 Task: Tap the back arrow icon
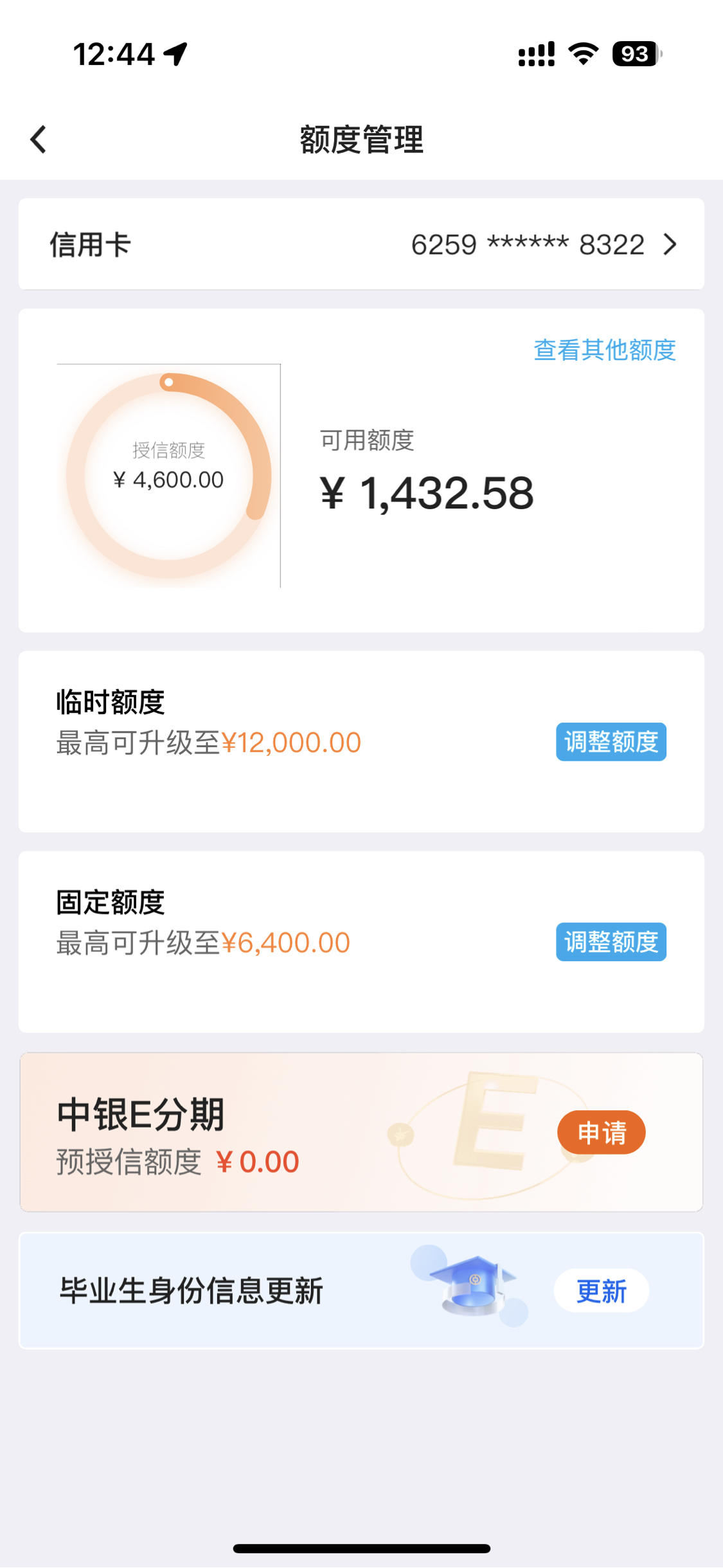click(39, 140)
